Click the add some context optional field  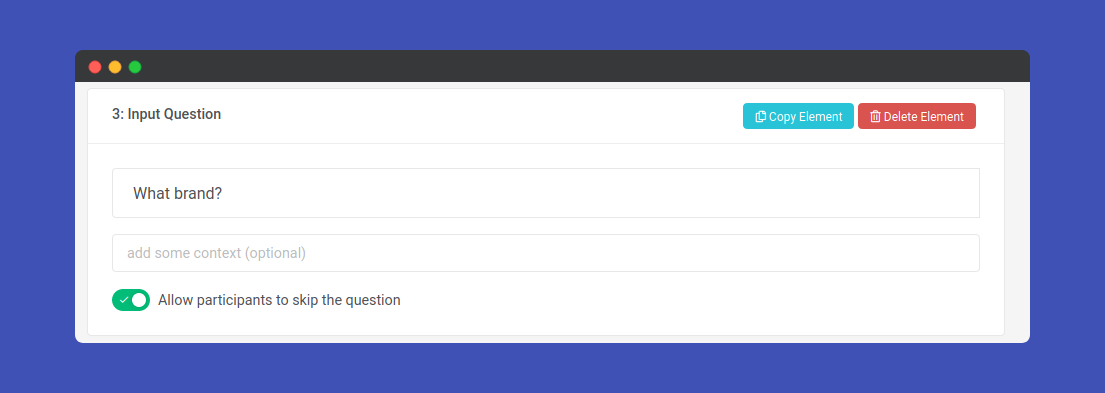pyautogui.click(x=545, y=253)
